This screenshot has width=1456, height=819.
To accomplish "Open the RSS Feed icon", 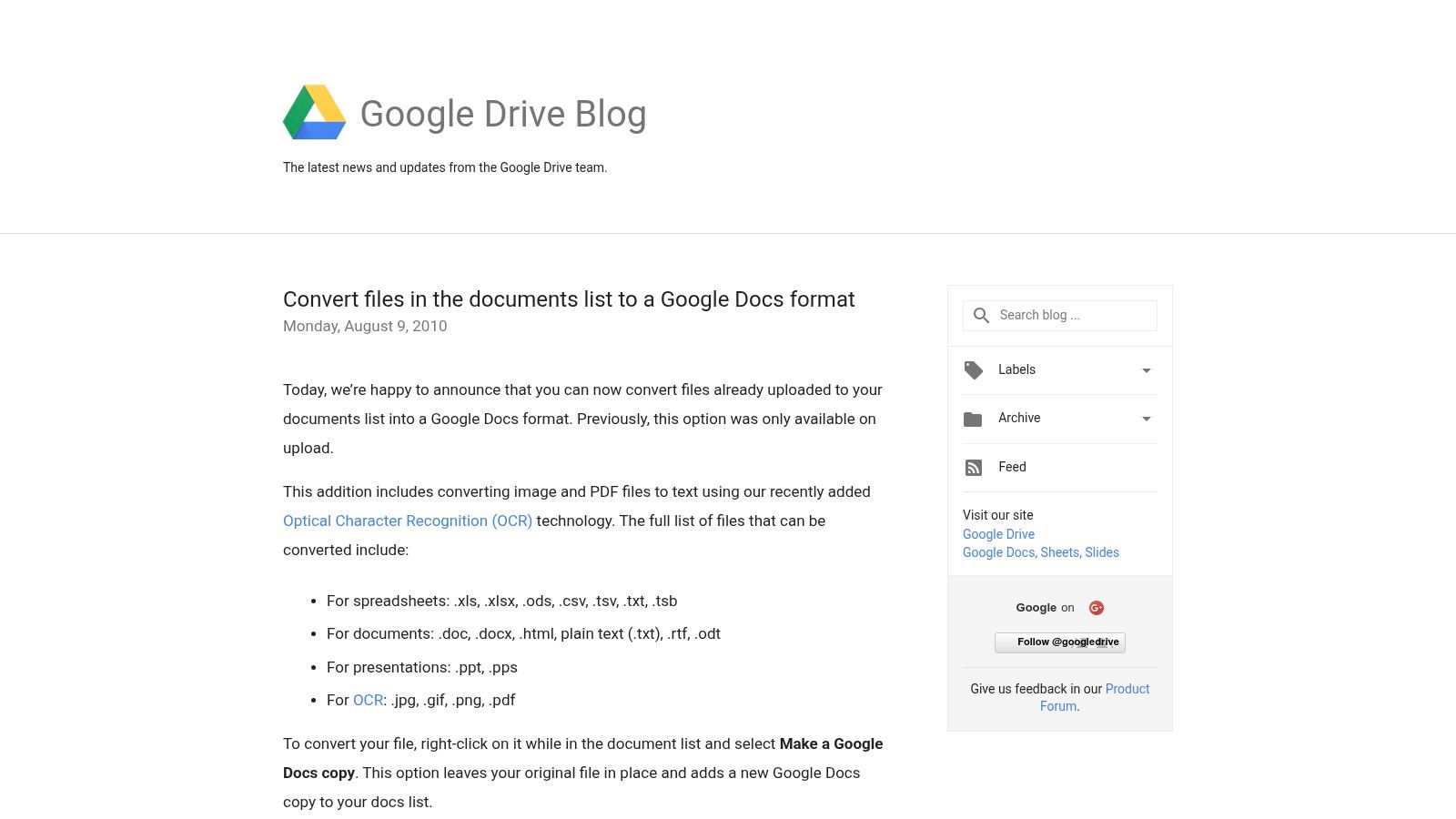I will [974, 467].
